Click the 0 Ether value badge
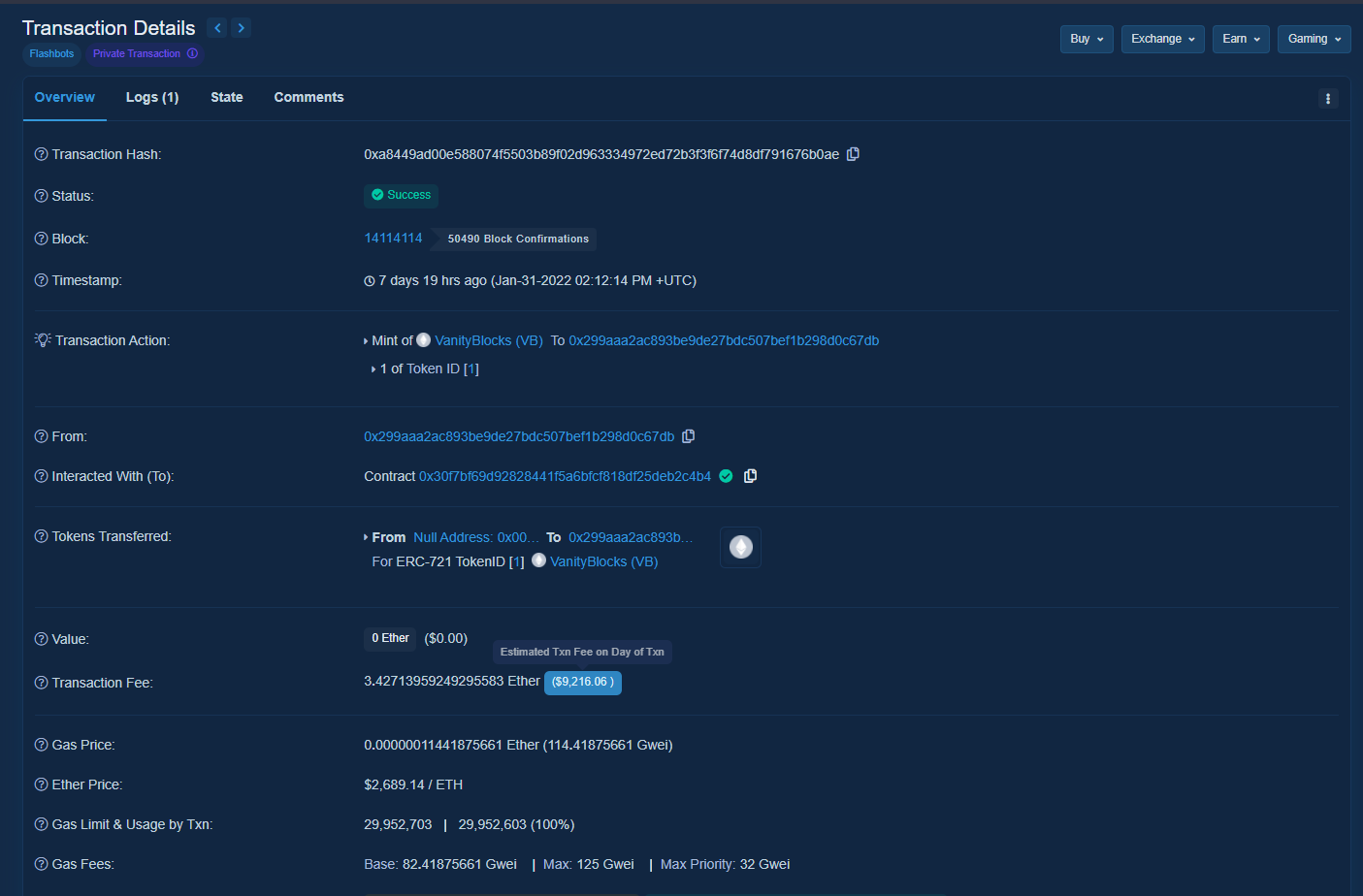Viewport: 1363px width, 896px height. coord(390,638)
